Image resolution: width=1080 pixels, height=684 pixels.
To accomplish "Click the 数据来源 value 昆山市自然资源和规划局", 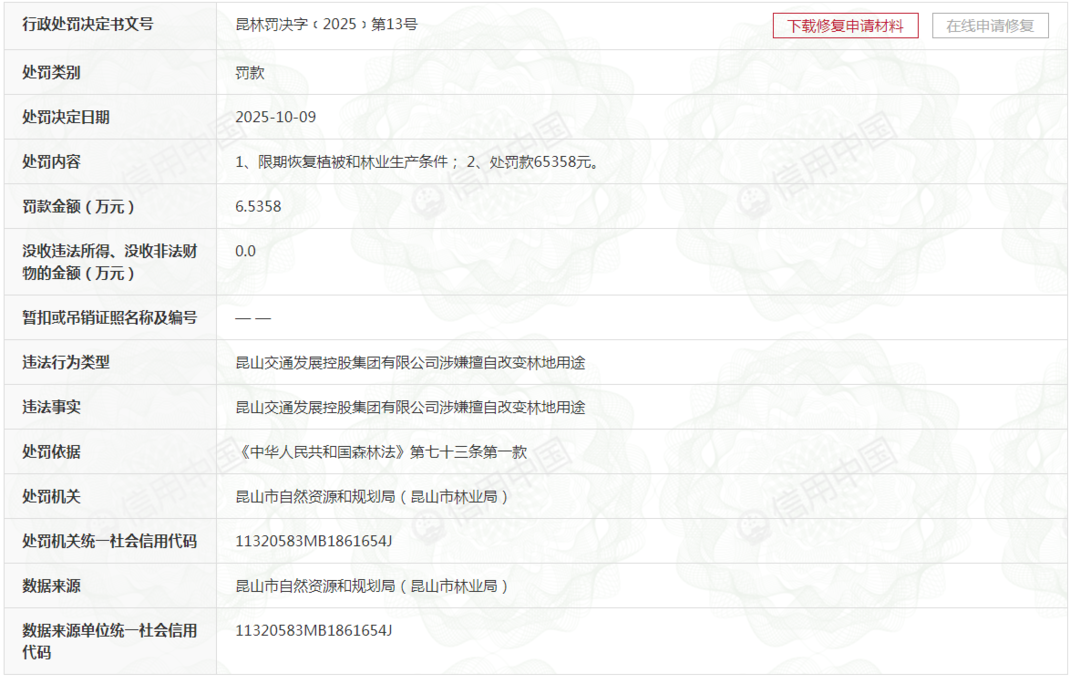I will 372,586.
